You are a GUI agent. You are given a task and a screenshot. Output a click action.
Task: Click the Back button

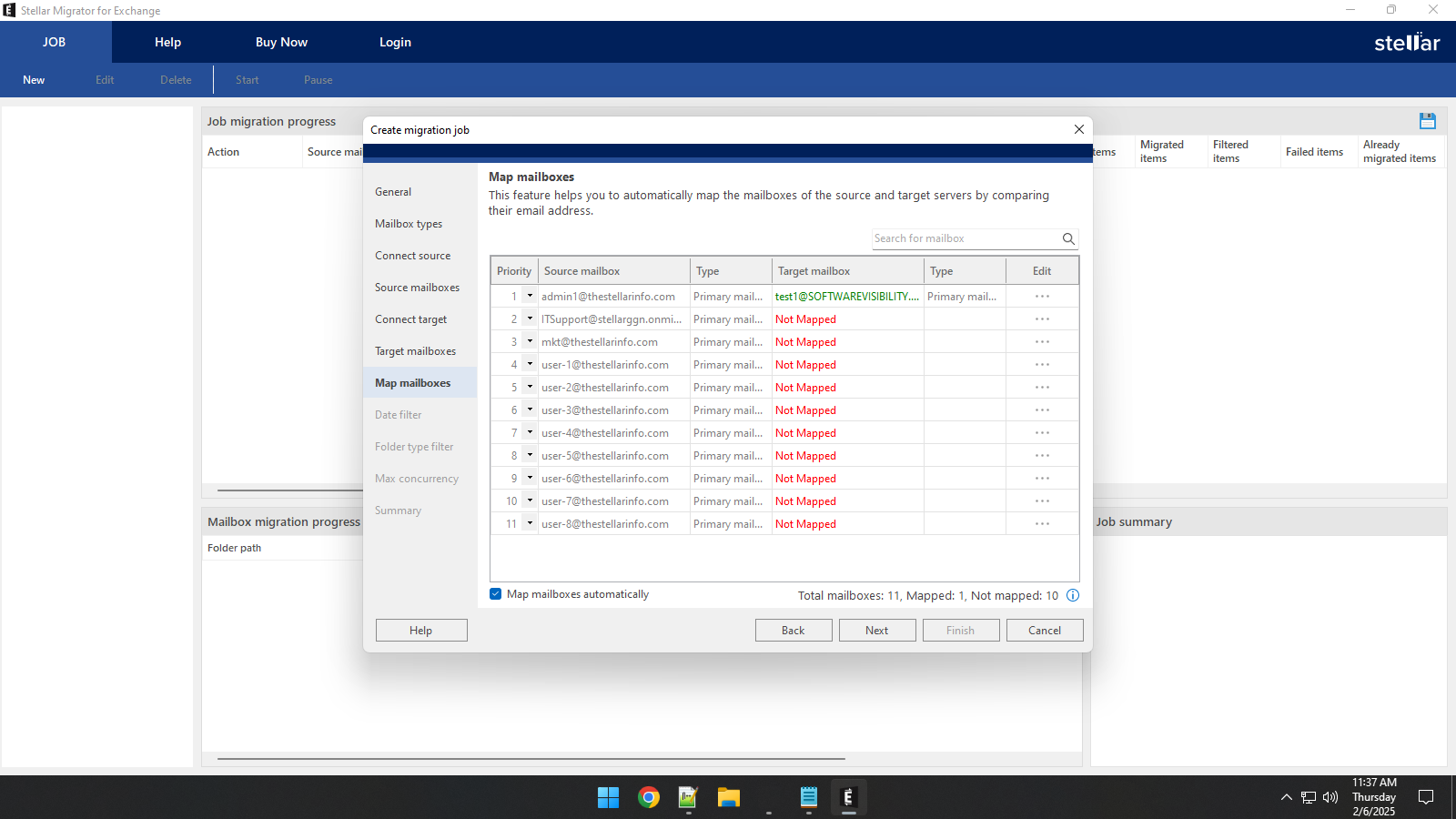click(x=794, y=631)
